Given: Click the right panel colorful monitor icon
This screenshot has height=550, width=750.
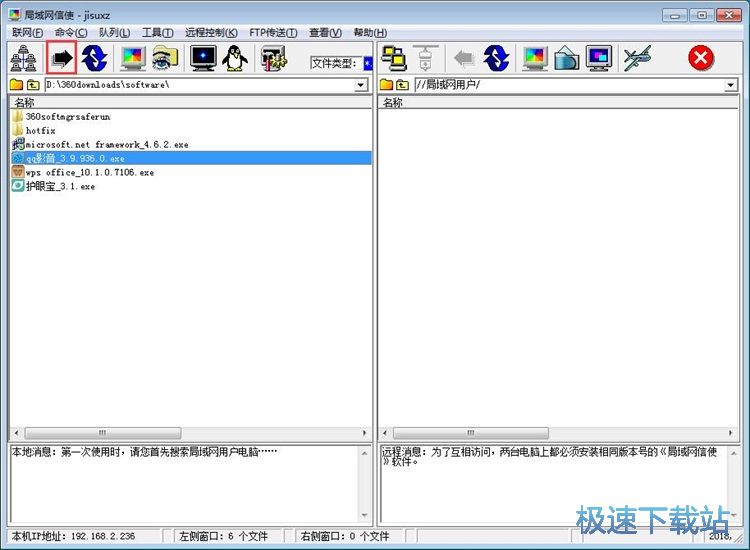Looking at the screenshot, I should click(534, 58).
